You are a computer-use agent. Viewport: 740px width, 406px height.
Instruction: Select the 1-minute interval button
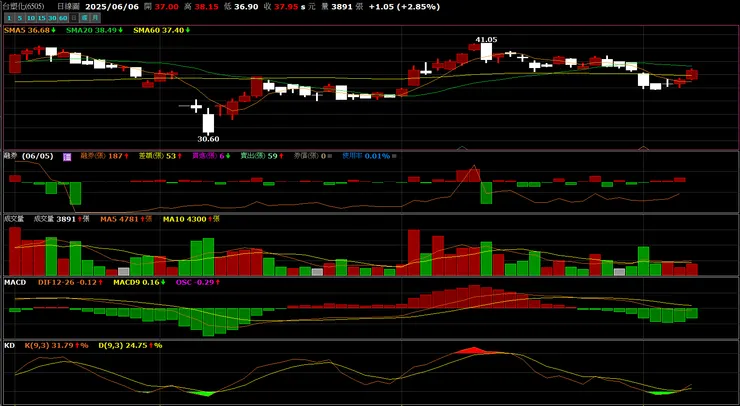[8, 18]
